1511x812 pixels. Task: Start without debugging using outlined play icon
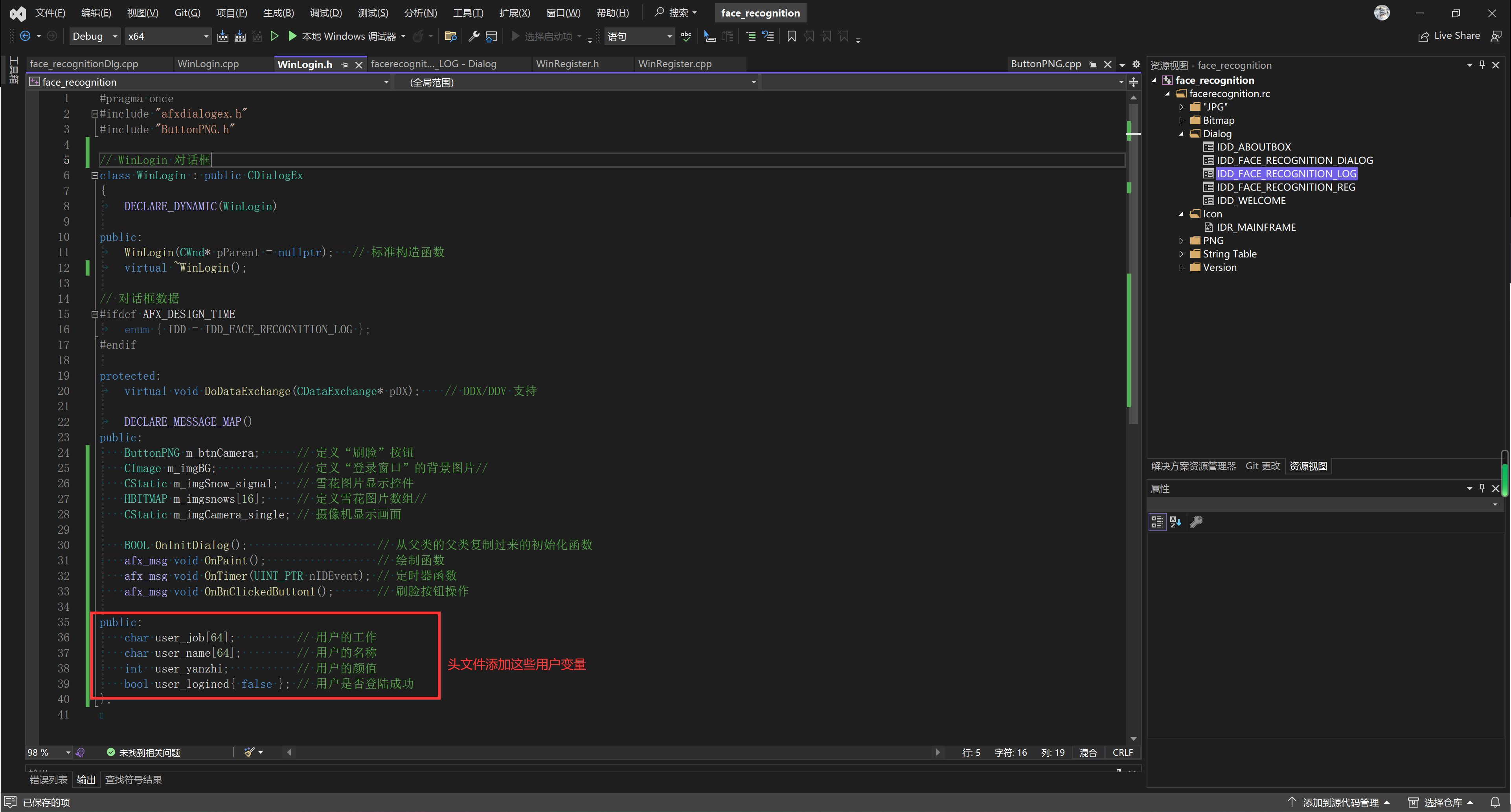tap(274, 37)
